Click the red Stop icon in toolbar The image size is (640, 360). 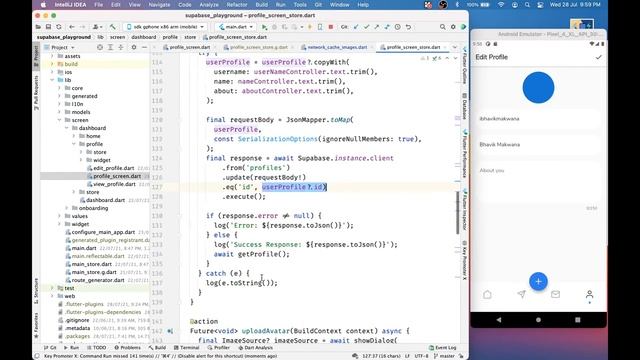tap(331, 27)
